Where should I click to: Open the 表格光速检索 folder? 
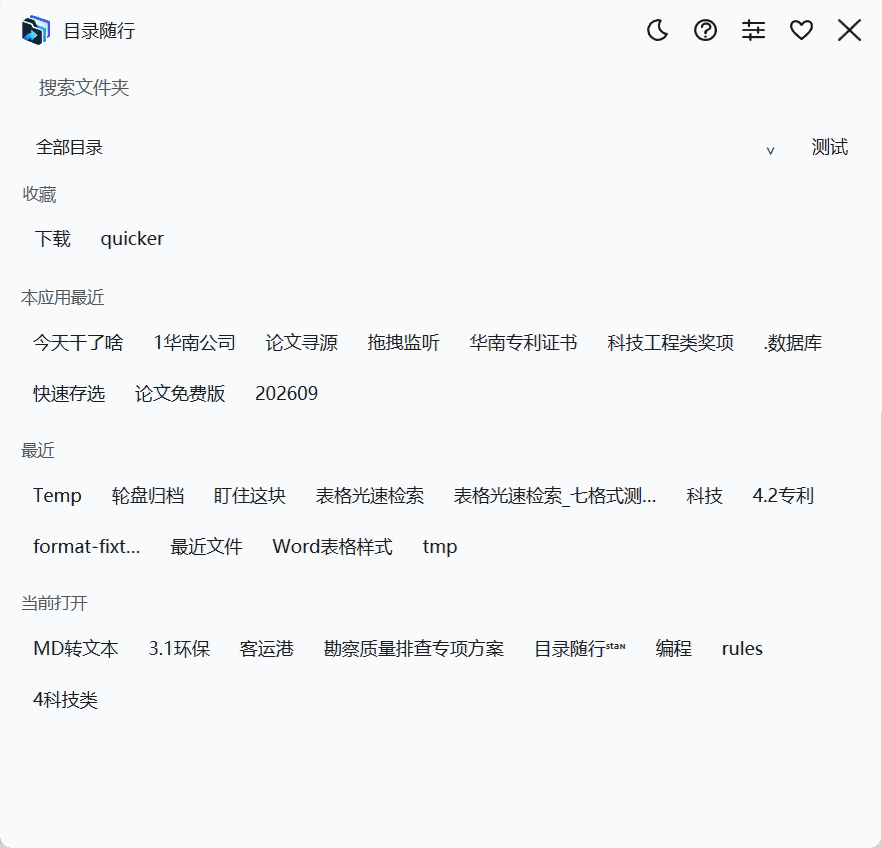point(370,496)
